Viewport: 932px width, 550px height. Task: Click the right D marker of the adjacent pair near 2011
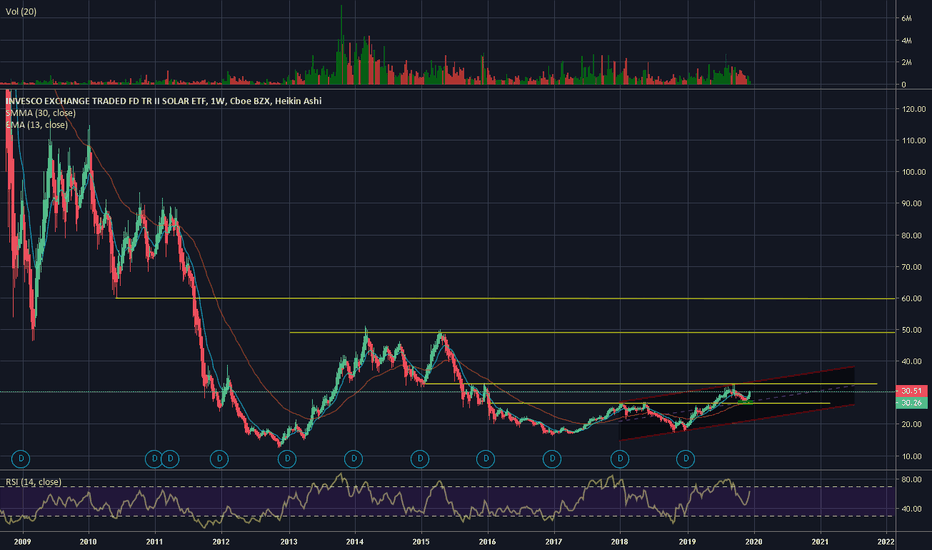(x=171, y=458)
